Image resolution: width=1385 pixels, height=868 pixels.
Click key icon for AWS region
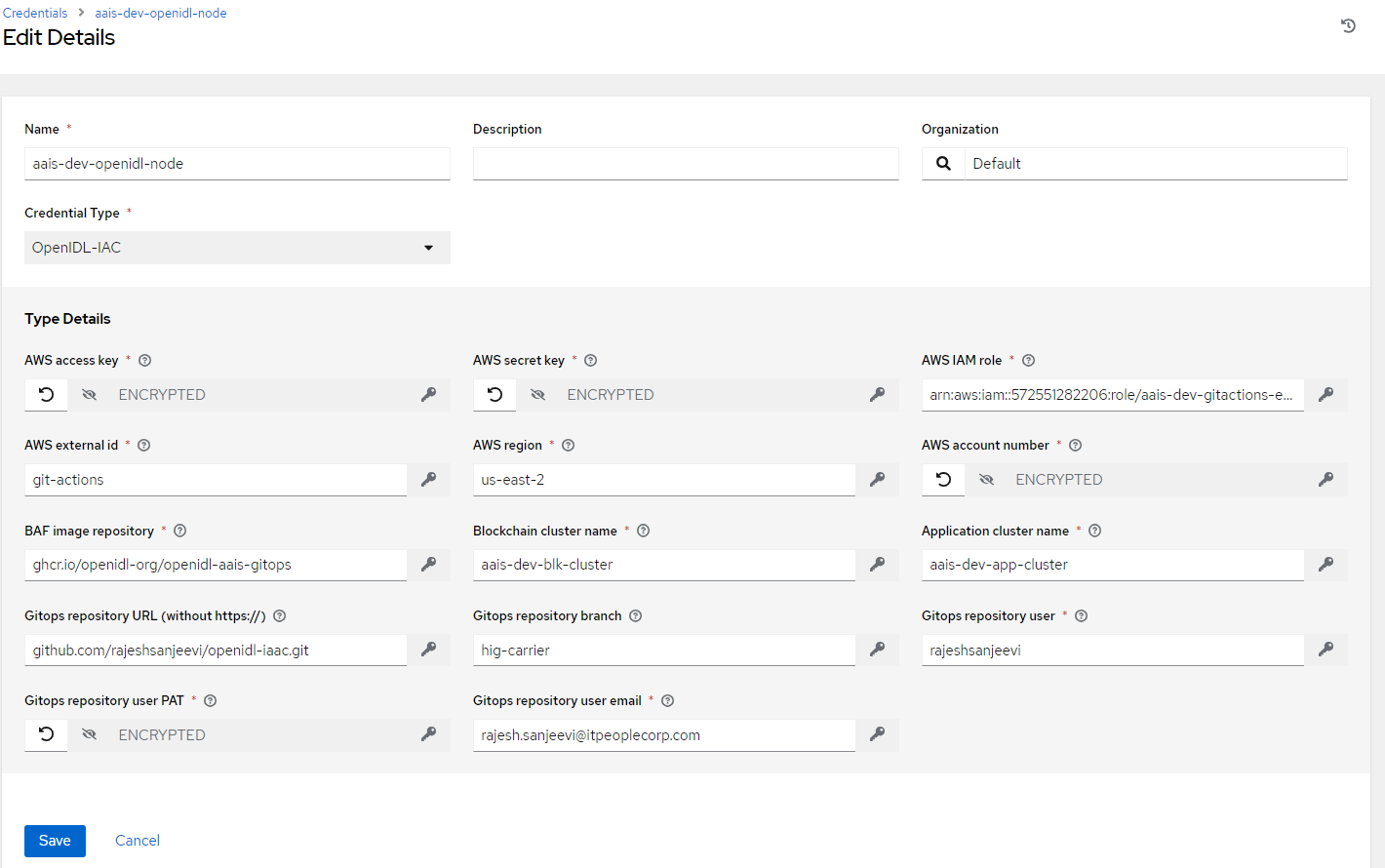[x=877, y=480]
